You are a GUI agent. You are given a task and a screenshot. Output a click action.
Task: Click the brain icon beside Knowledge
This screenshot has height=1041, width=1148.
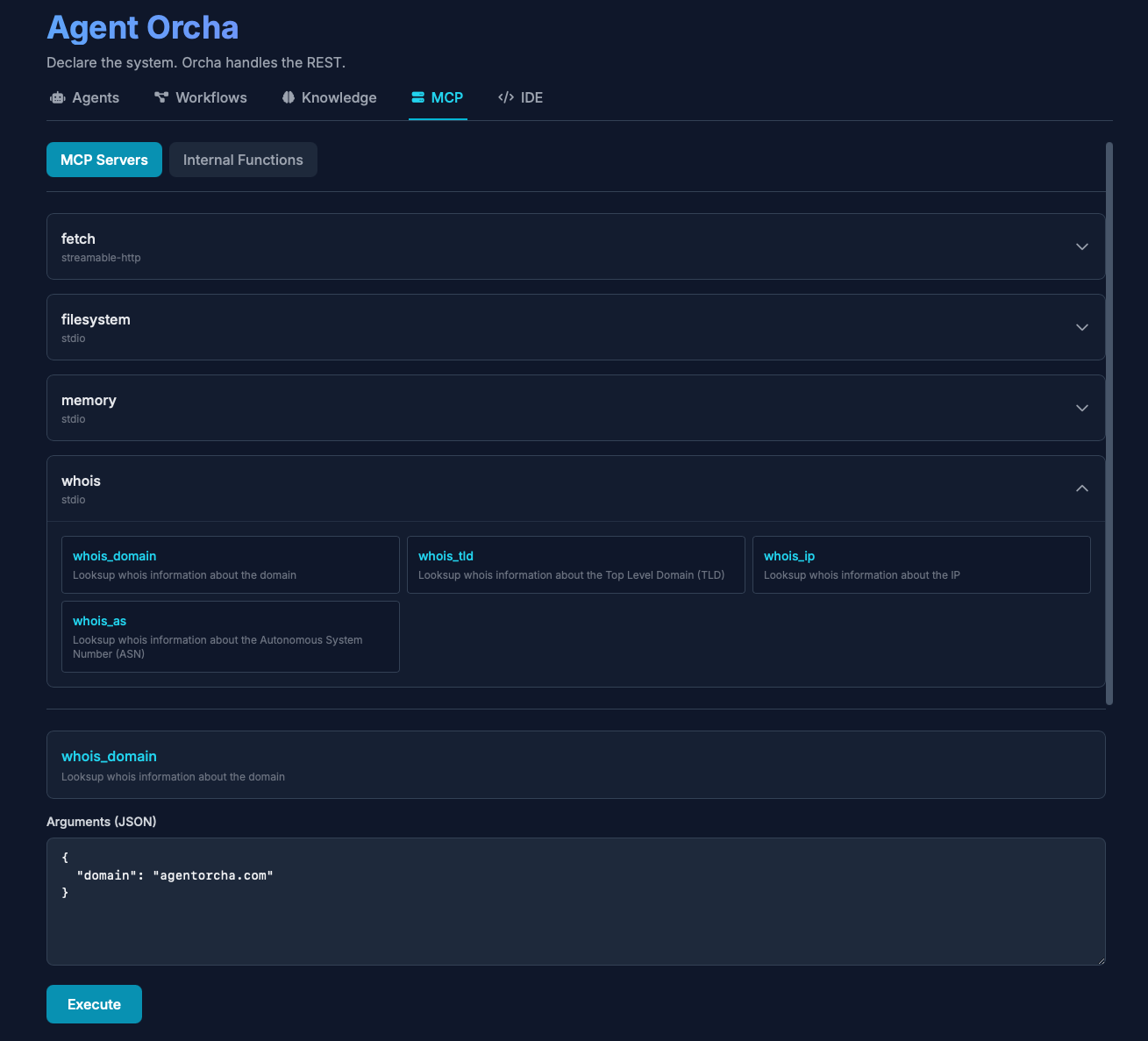coord(289,97)
